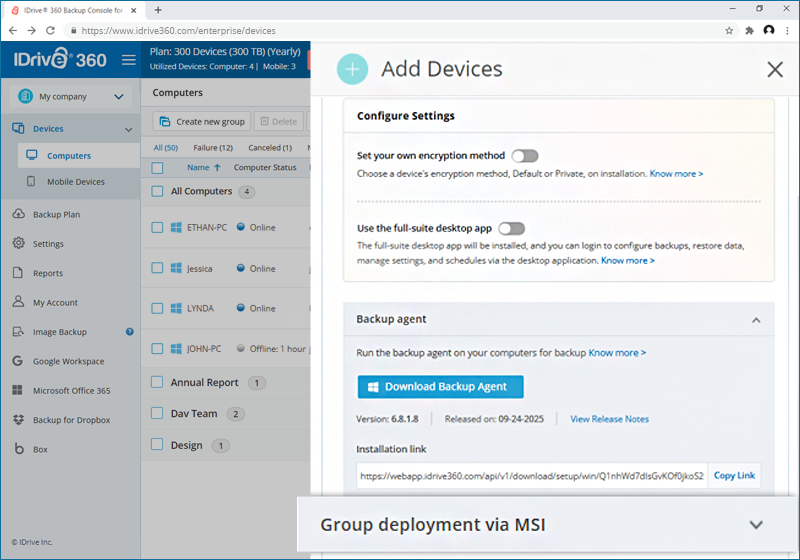Collapse the Backup agent section
This screenshot has height=560, width=800.
(x=756, y=320)
